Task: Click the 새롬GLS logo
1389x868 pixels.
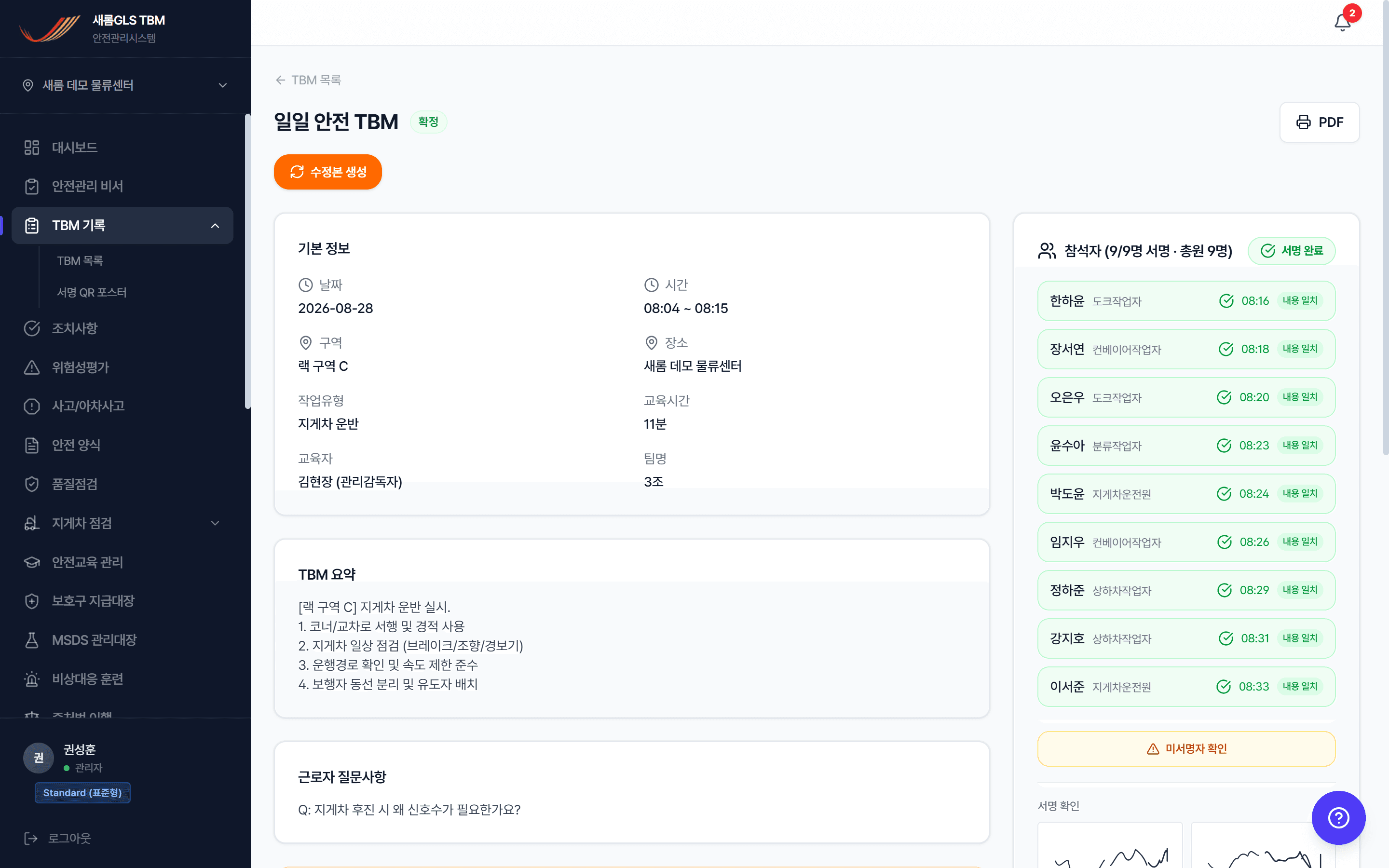Action: (x=49, y=29)
